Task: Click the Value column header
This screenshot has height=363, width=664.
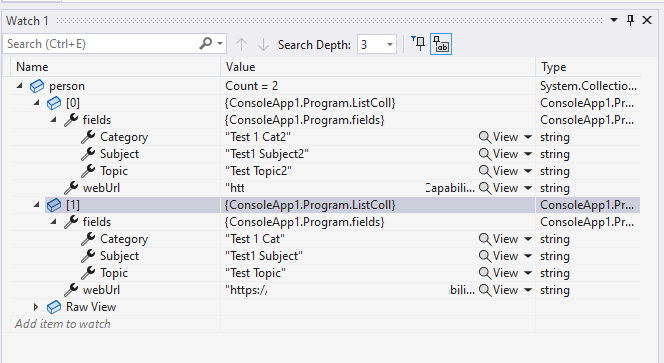Action: [x=378, y=67]
